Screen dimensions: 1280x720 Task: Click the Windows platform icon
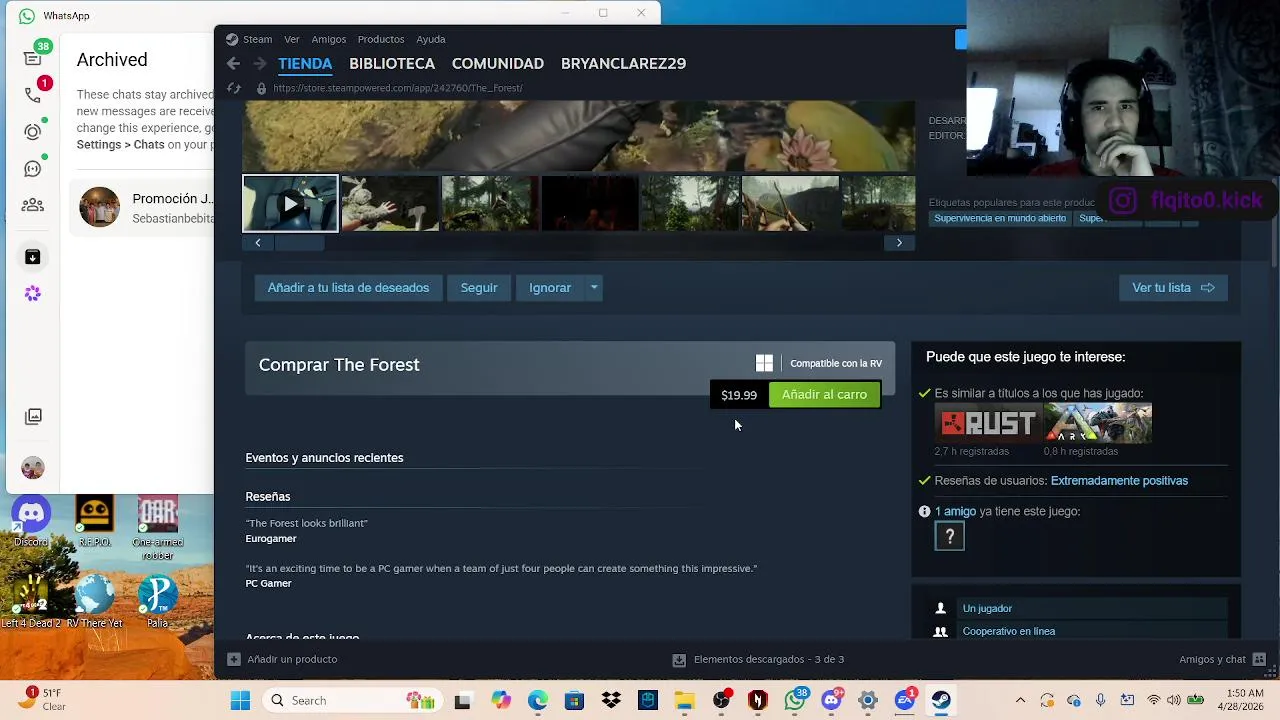(764, 364)
